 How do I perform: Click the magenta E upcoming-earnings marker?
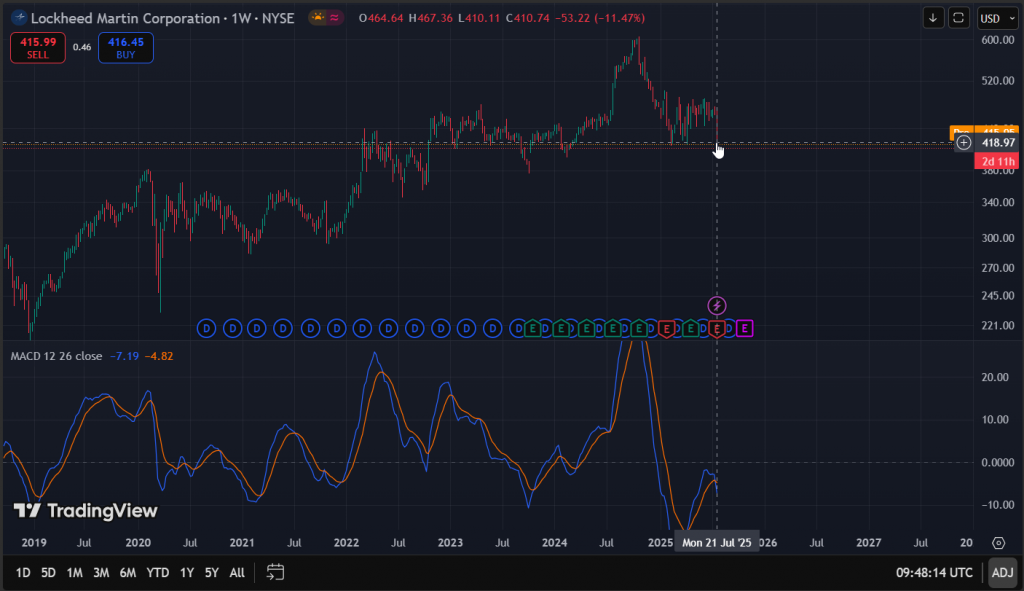pyautogui.click(x=744, y=328)
